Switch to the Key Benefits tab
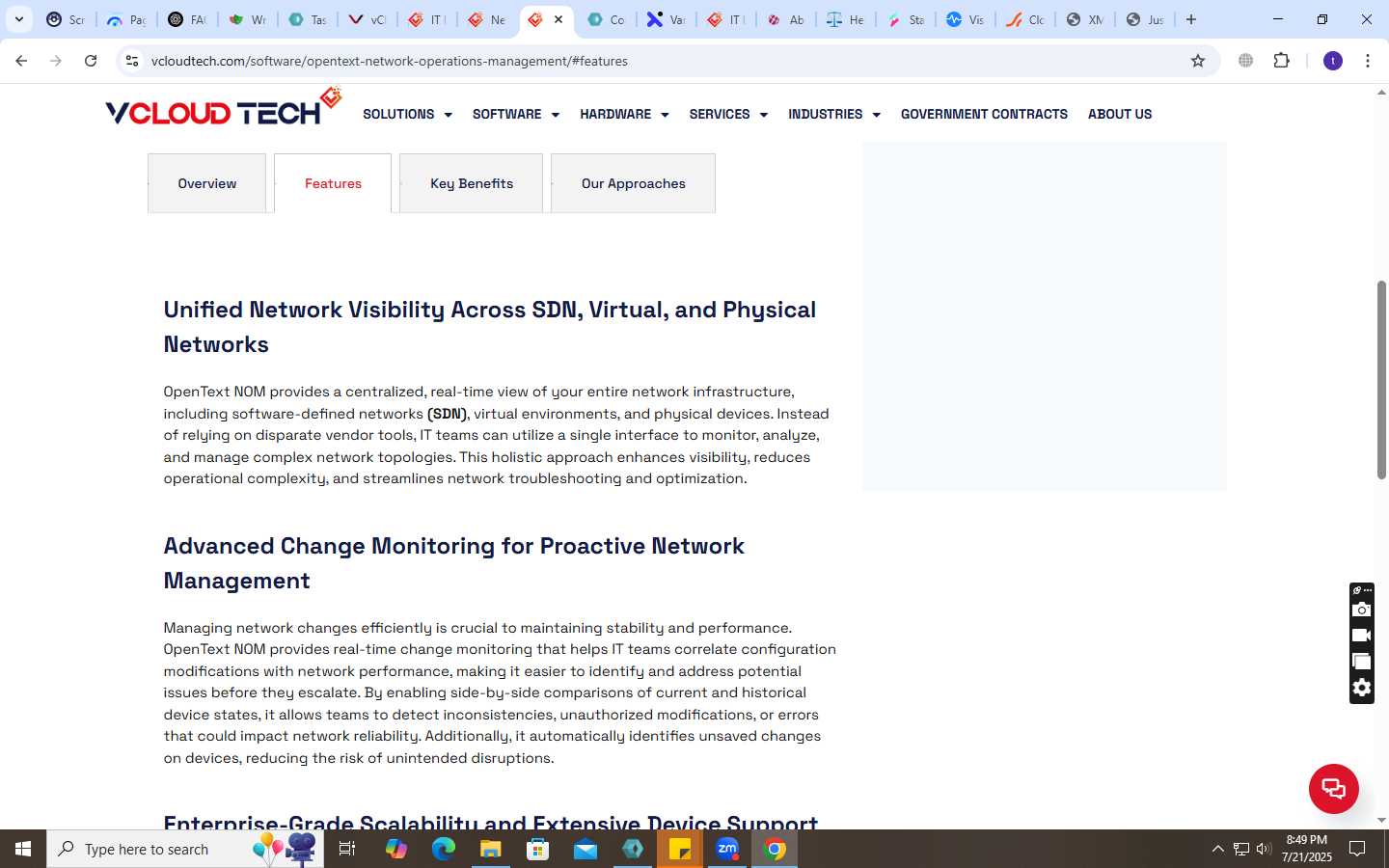1389x868 pixels. [x=471, y=183]
